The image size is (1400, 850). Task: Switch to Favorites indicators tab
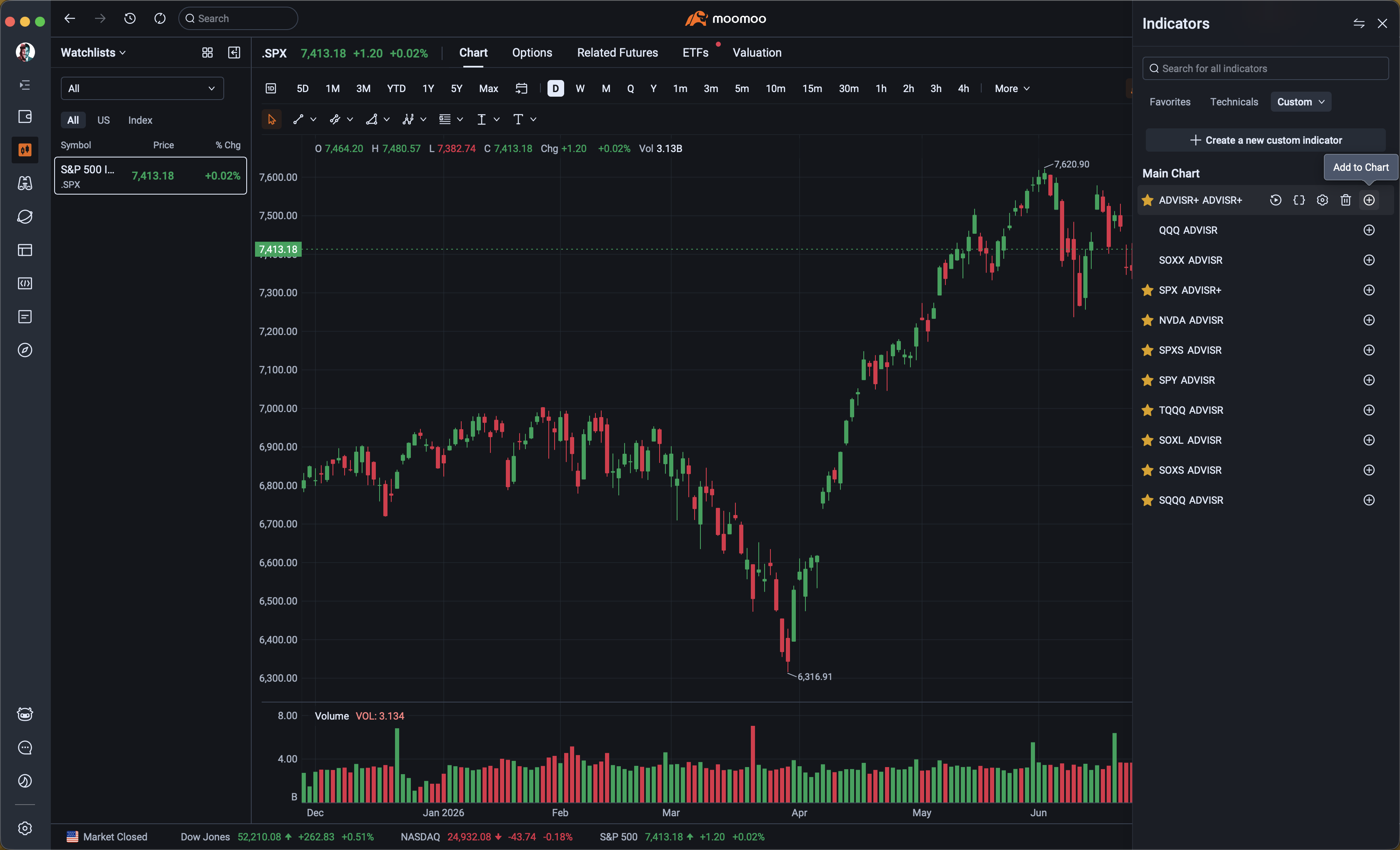click(1170, 102)
